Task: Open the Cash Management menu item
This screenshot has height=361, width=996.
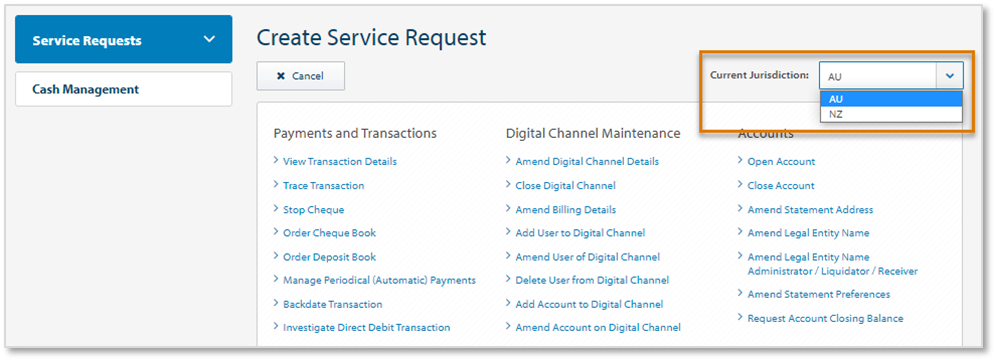Action: (x=124, y=89)
